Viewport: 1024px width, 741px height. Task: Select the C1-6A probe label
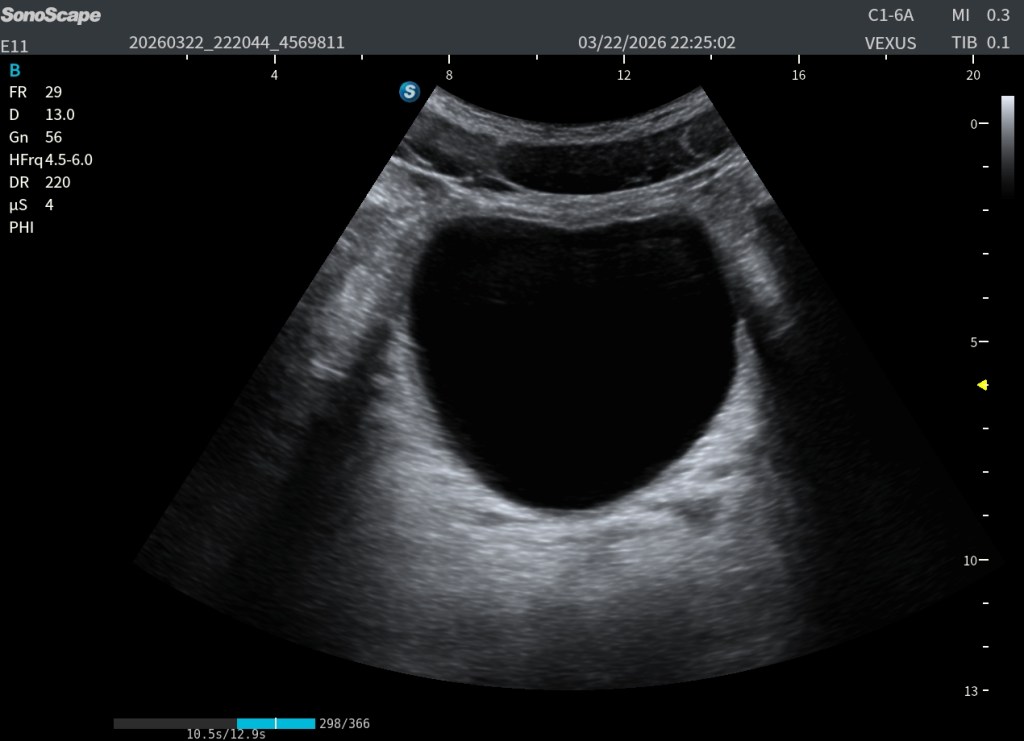pos(890,16)
